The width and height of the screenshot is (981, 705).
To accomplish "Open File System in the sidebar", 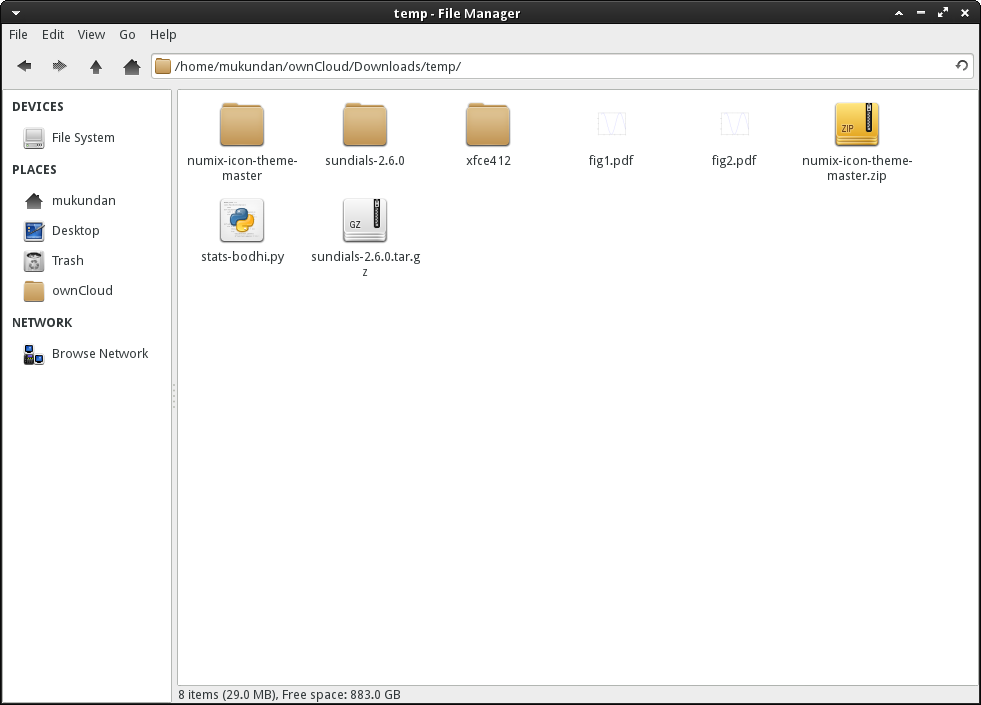I will [x=83, y=138].
